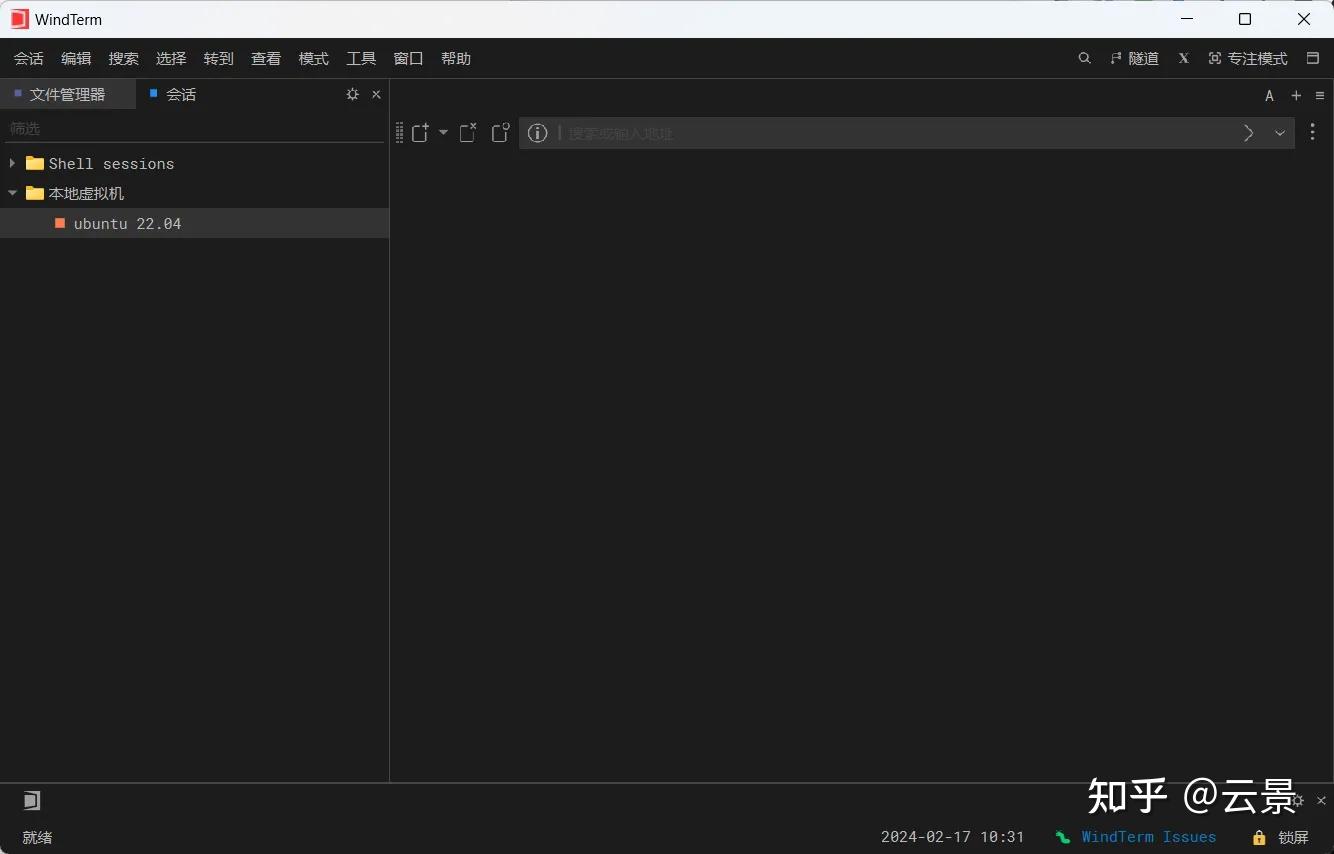The height and width of the screenshot is (854, 1334).
Task: Click the reconnect session icon
Action: [x=500, y=131]
